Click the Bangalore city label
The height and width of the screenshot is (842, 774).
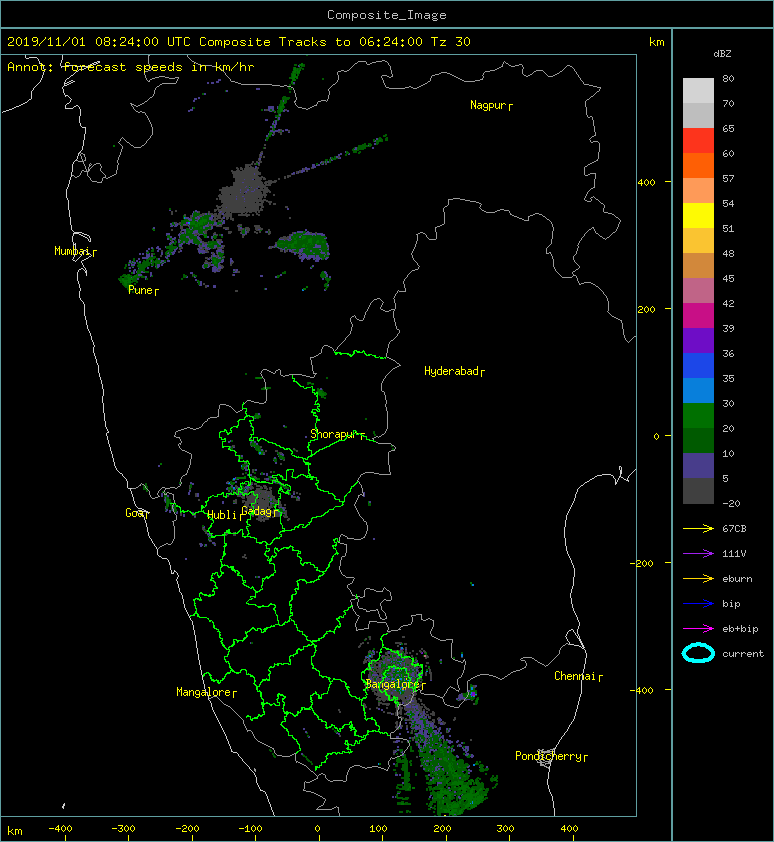[393, 684]
